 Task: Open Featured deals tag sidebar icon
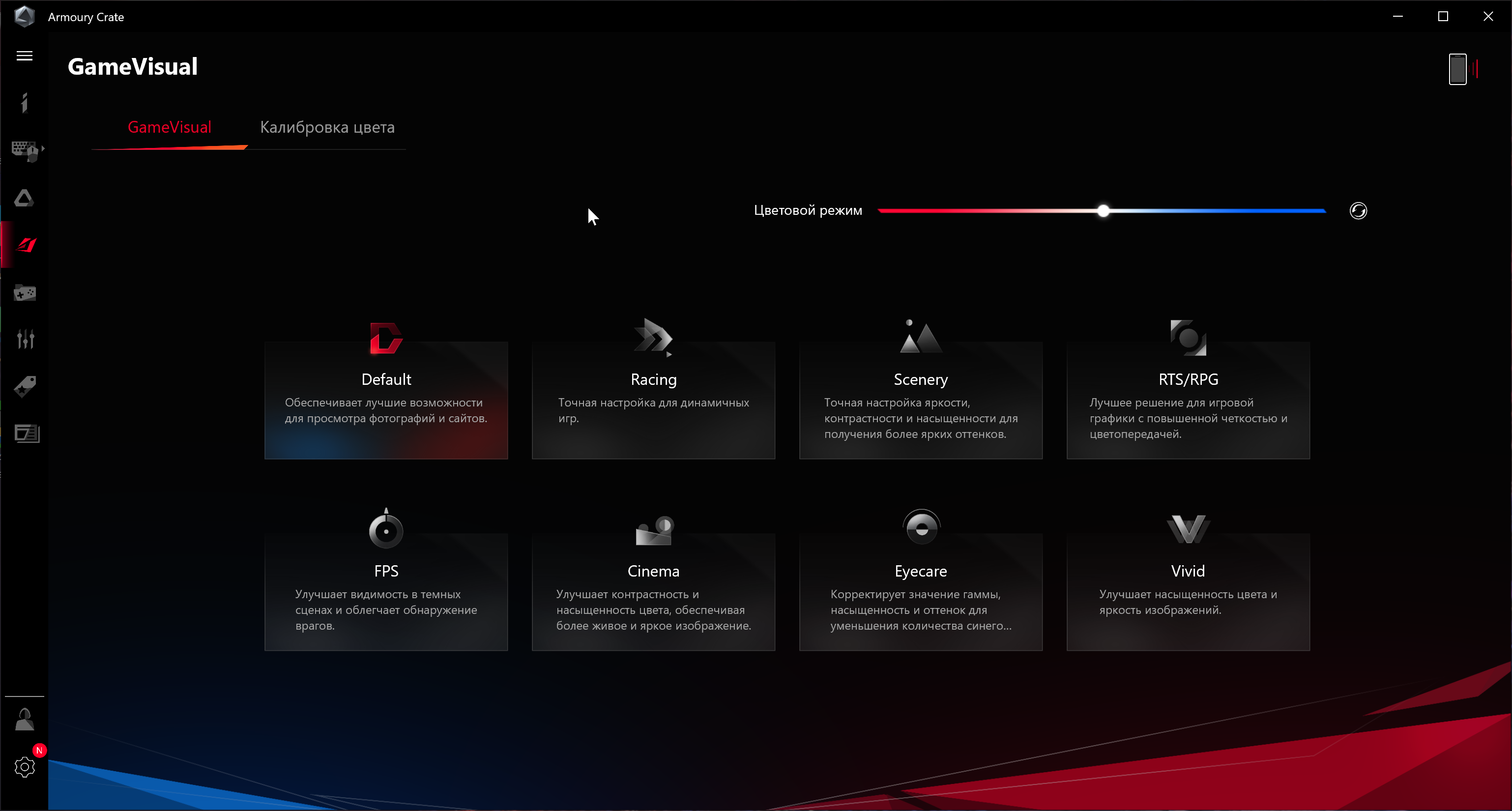pyautogui.click(x=25, y=386)
